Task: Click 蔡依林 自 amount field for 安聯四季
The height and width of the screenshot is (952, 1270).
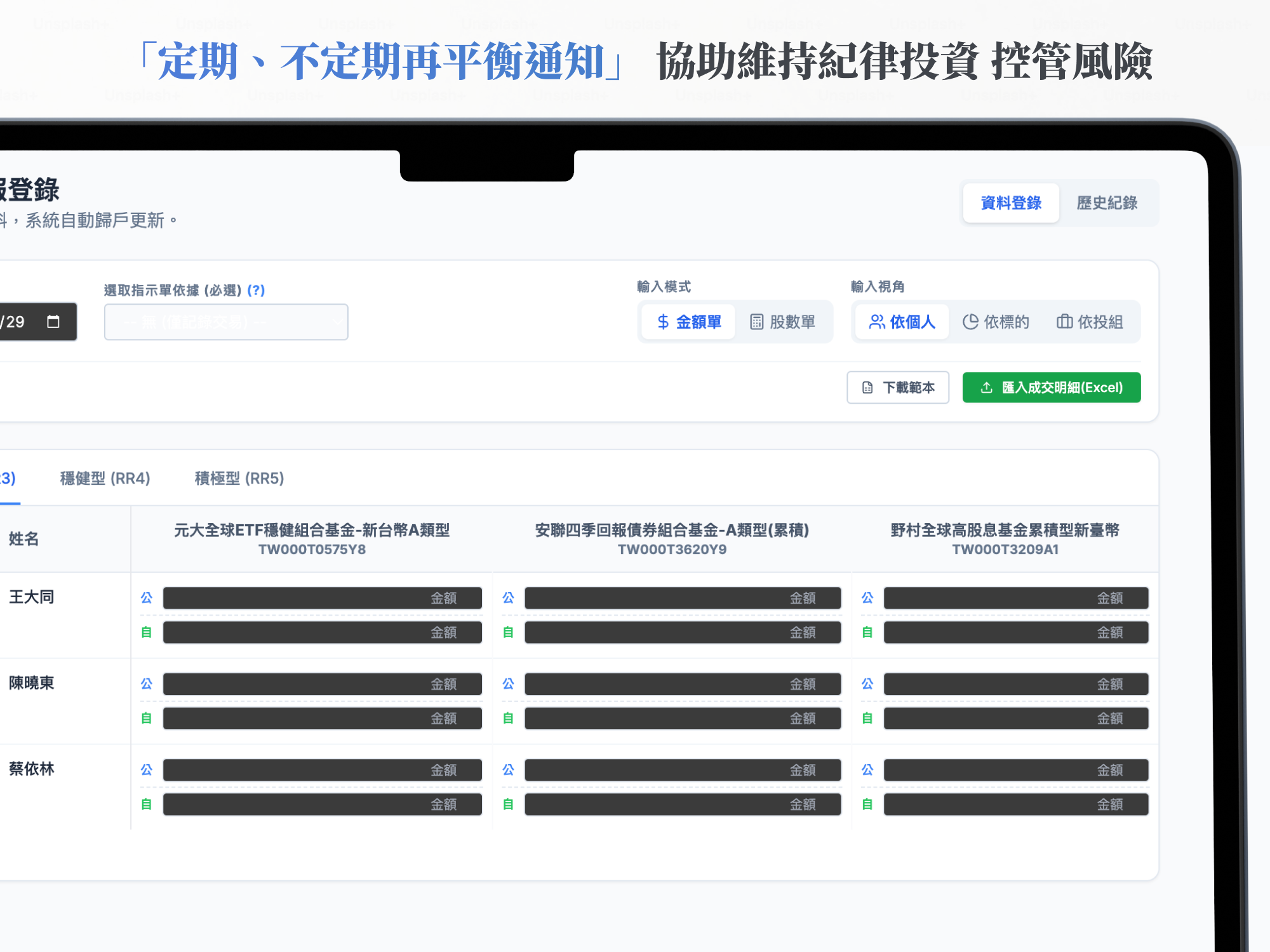Action: pos(683,804)
